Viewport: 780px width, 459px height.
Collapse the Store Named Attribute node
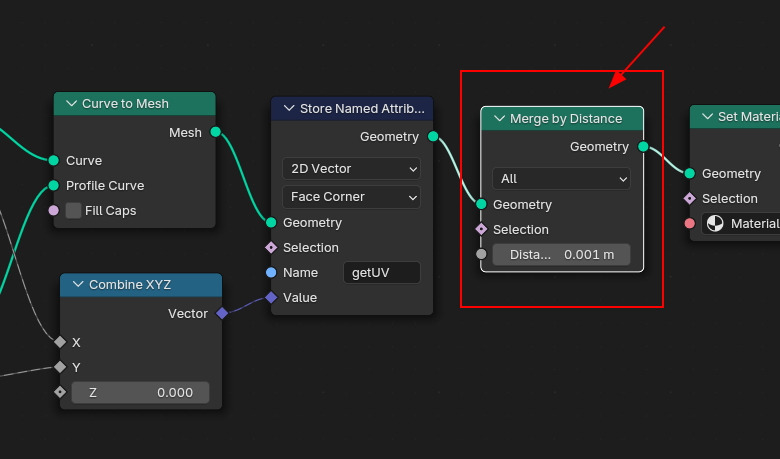[289, 108]
